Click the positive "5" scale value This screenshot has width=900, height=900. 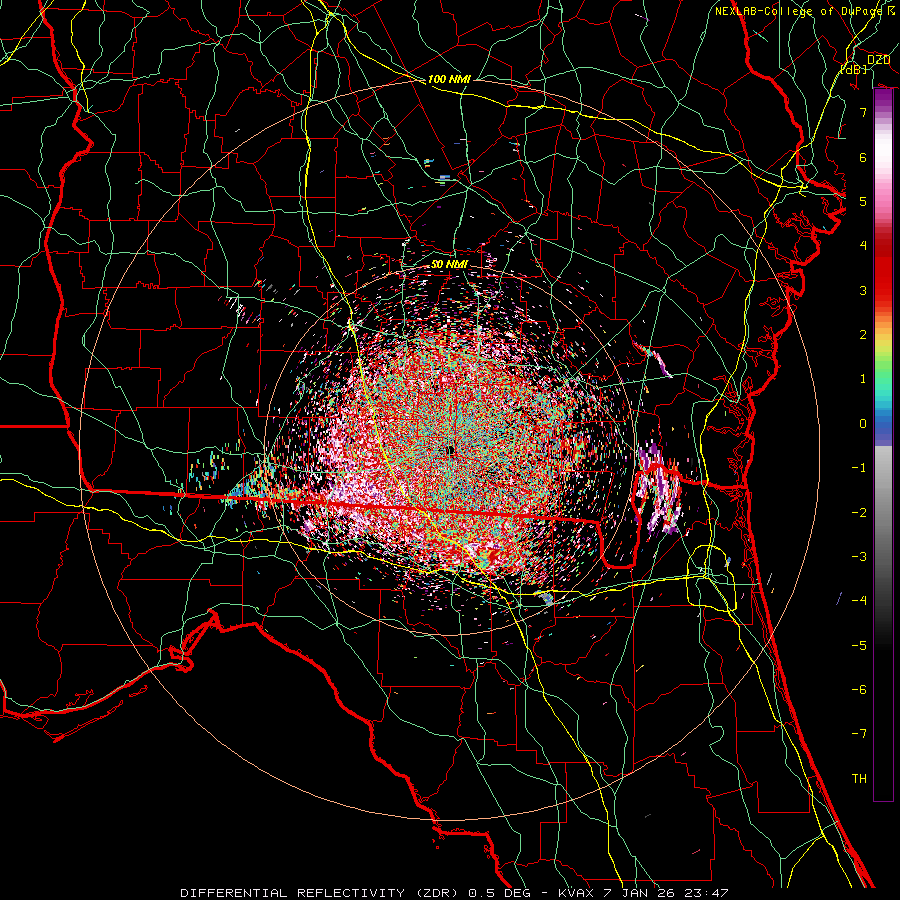tap(863, 201)
